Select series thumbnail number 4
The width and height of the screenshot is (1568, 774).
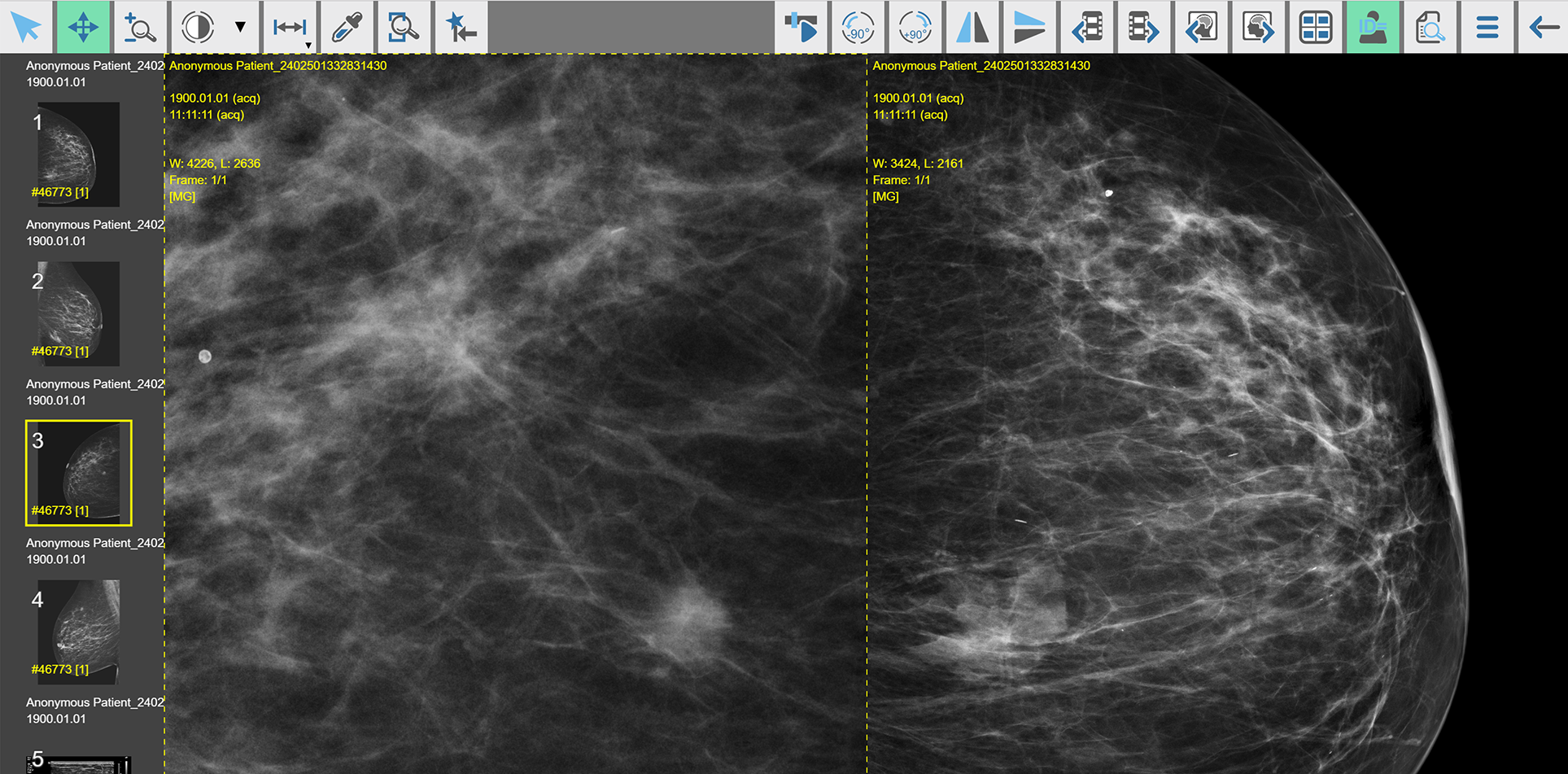(x=79, y=632)
